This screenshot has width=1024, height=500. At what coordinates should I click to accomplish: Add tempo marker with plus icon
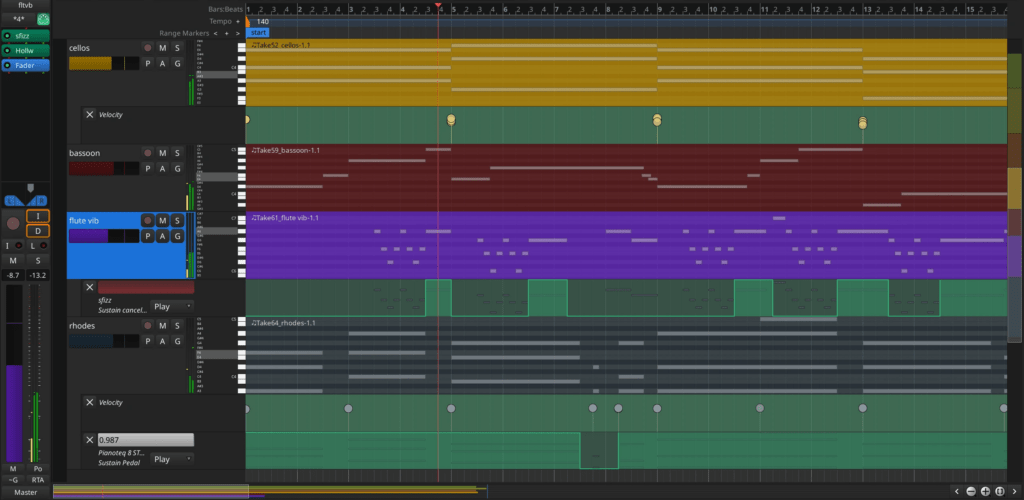click(238, 22)
